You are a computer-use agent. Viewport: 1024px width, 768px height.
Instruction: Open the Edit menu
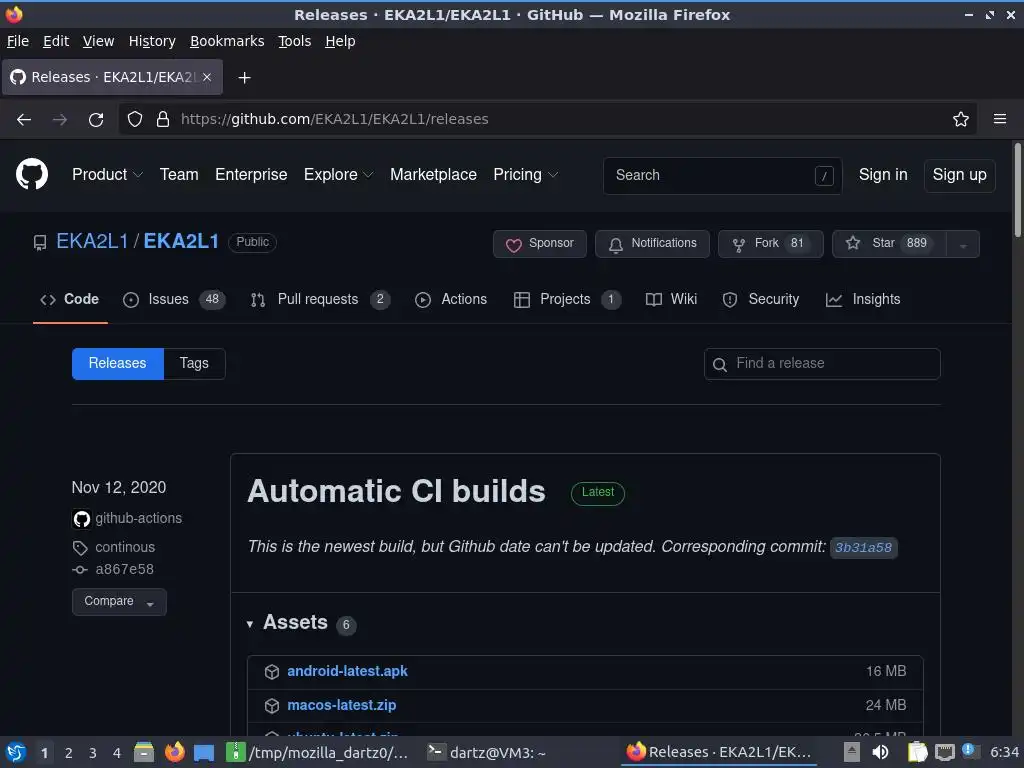56,41
